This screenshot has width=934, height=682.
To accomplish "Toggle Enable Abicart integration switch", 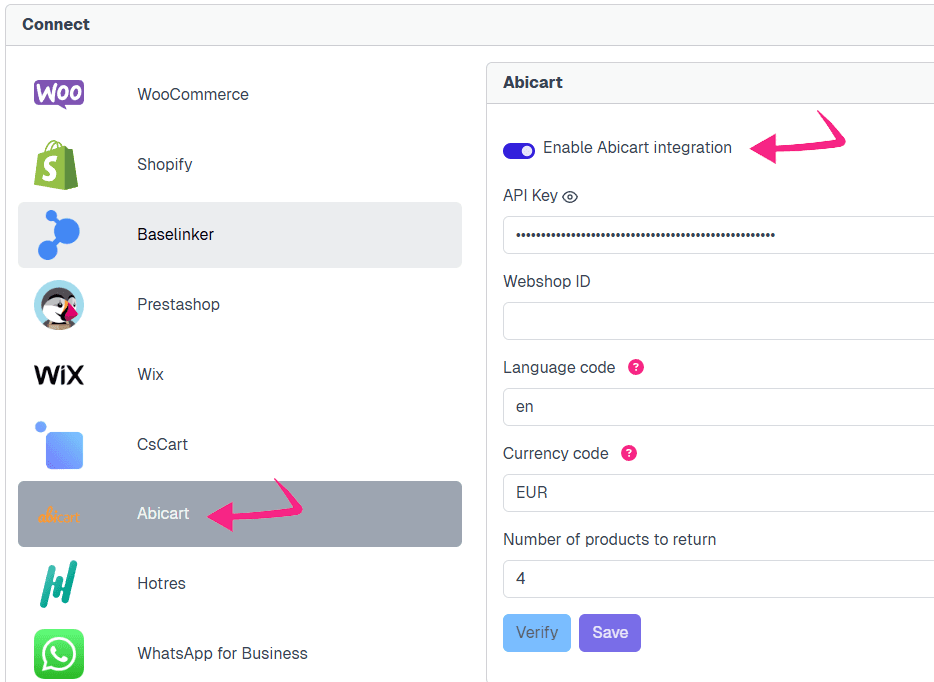I will point(519,149).
